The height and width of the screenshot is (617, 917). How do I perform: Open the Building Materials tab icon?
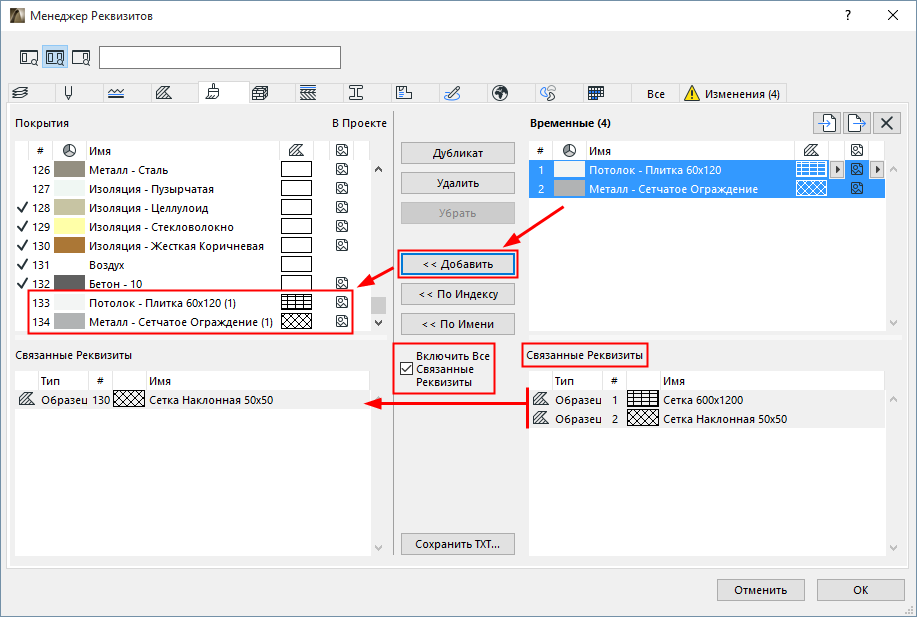(308, 92)
